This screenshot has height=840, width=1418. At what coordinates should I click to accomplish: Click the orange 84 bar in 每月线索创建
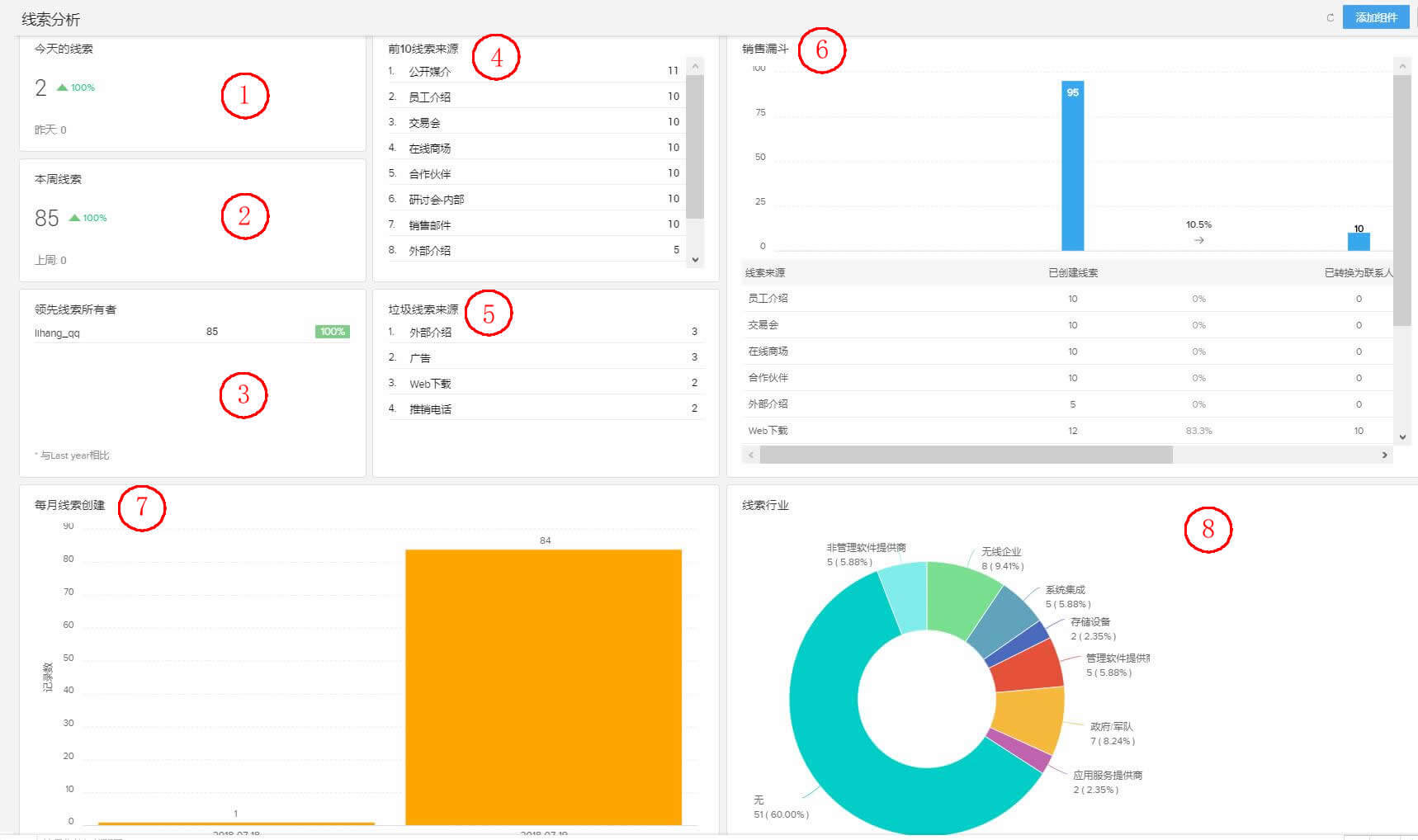543,685
